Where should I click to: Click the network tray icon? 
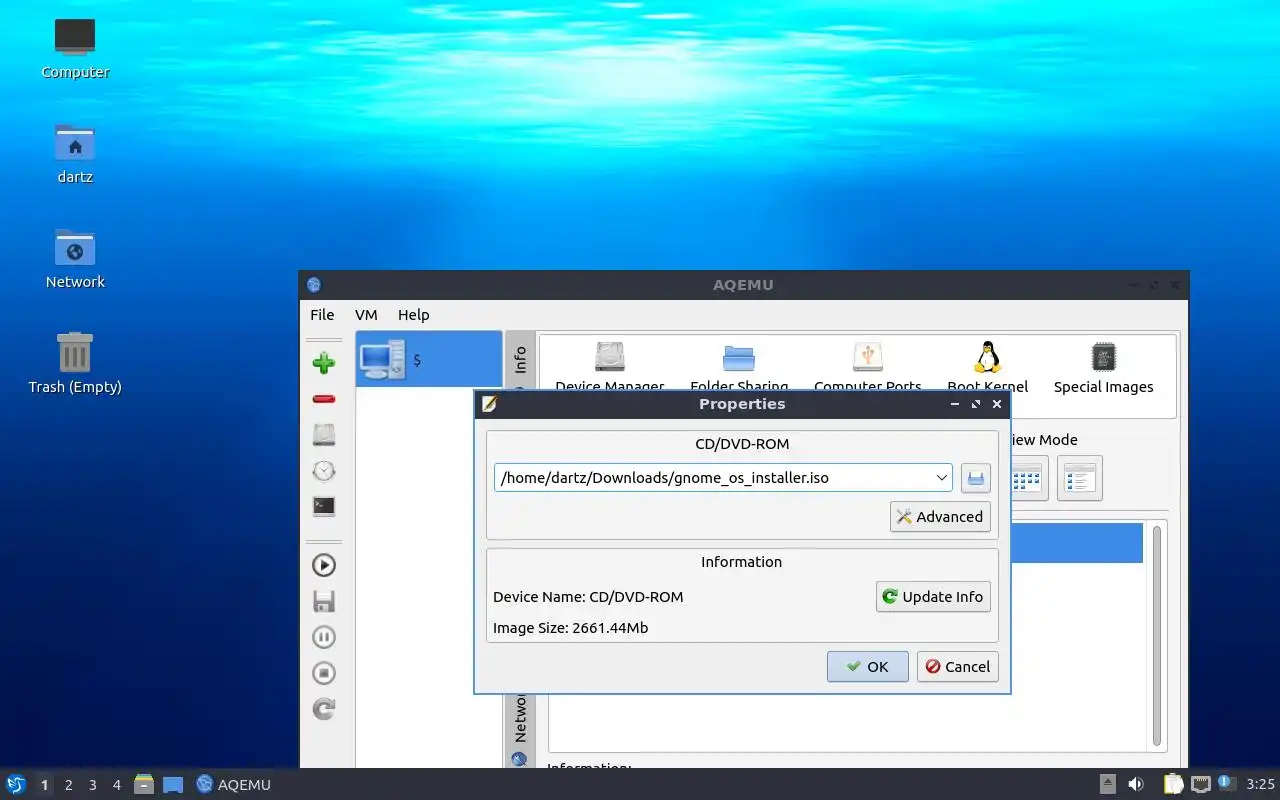[1200, 785]
